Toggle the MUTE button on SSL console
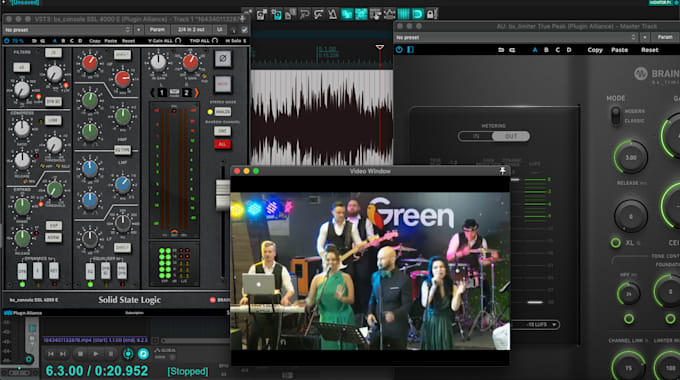 222,84
